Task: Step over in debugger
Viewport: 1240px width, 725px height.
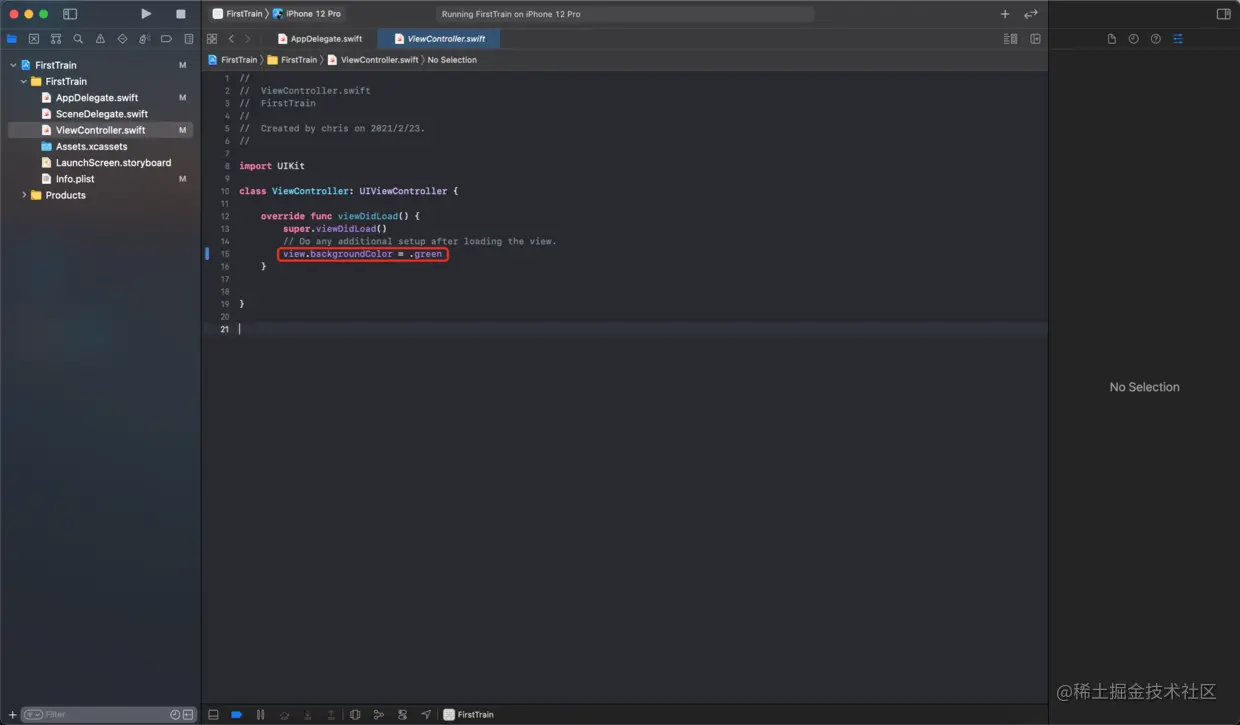Action: click(x=285, y=715)
